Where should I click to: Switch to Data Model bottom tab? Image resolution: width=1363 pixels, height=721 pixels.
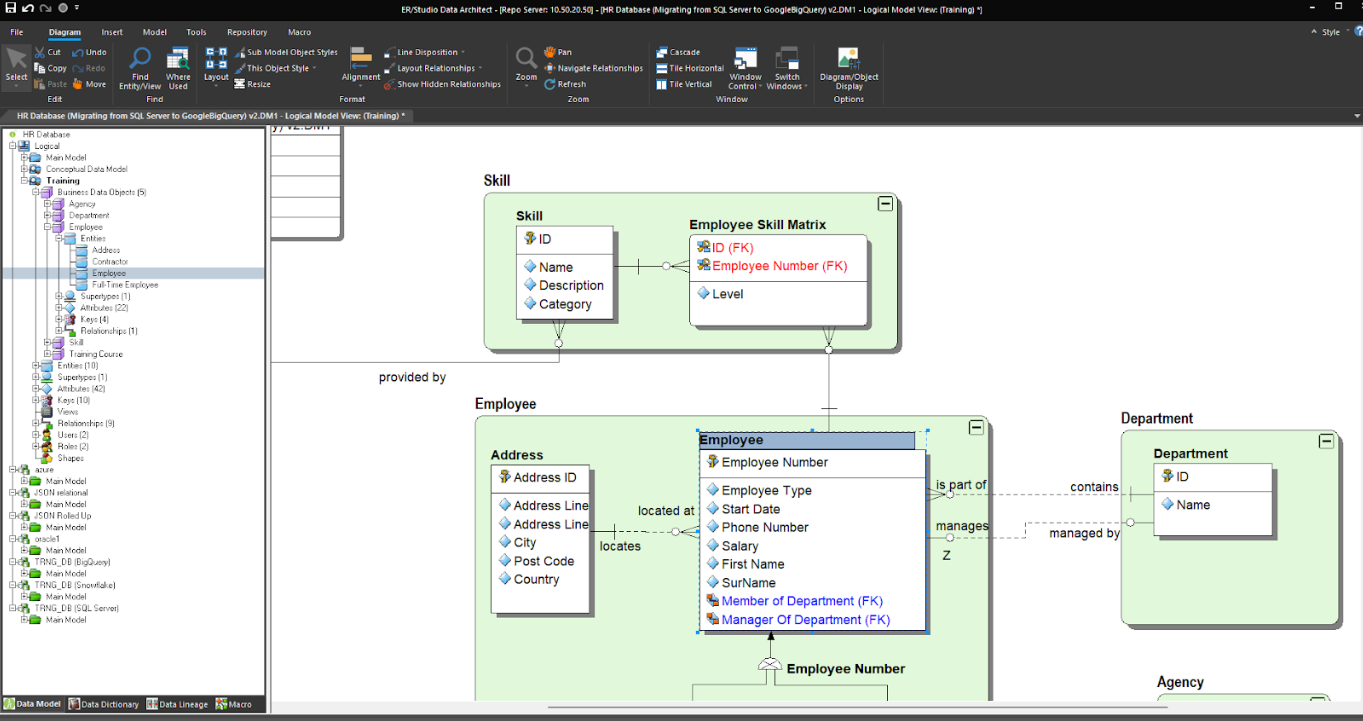tap(32, 704)
